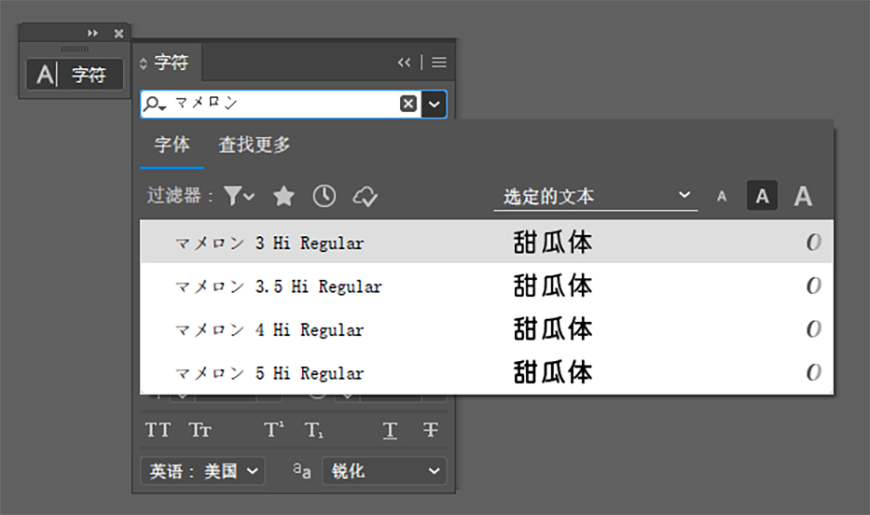
Task: Click OpenType icon in マメロン 5 Hi row
Action: click(x=813, y=372)
